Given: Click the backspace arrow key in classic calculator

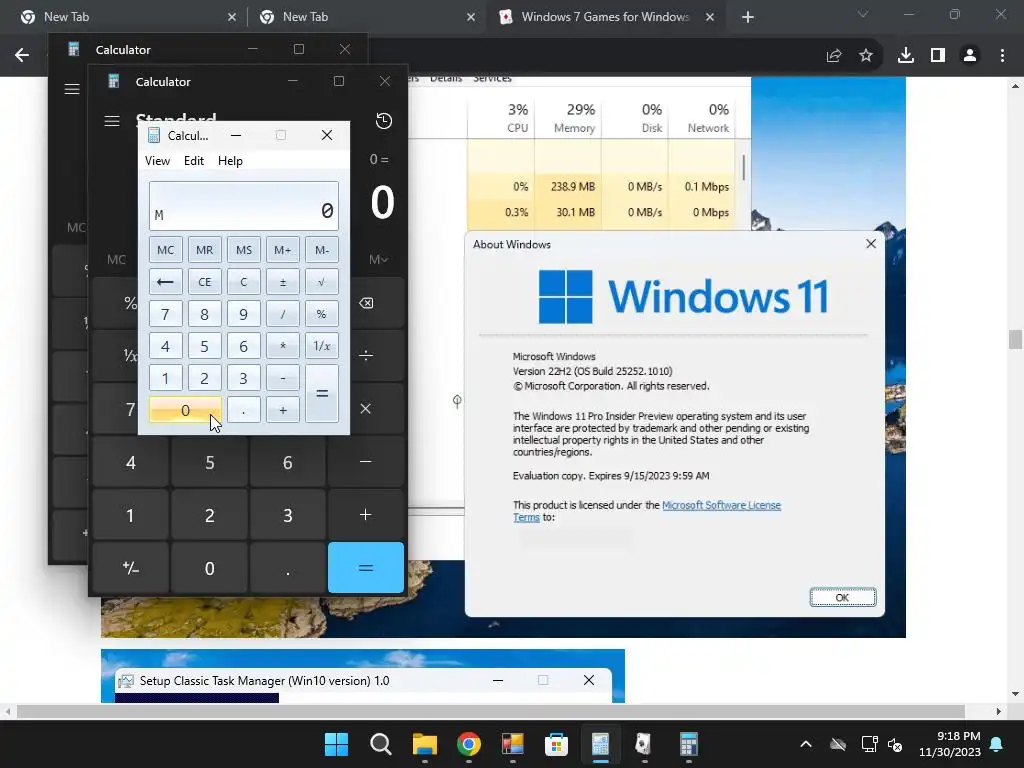Looking at the screenshot, I should [165, 282].
